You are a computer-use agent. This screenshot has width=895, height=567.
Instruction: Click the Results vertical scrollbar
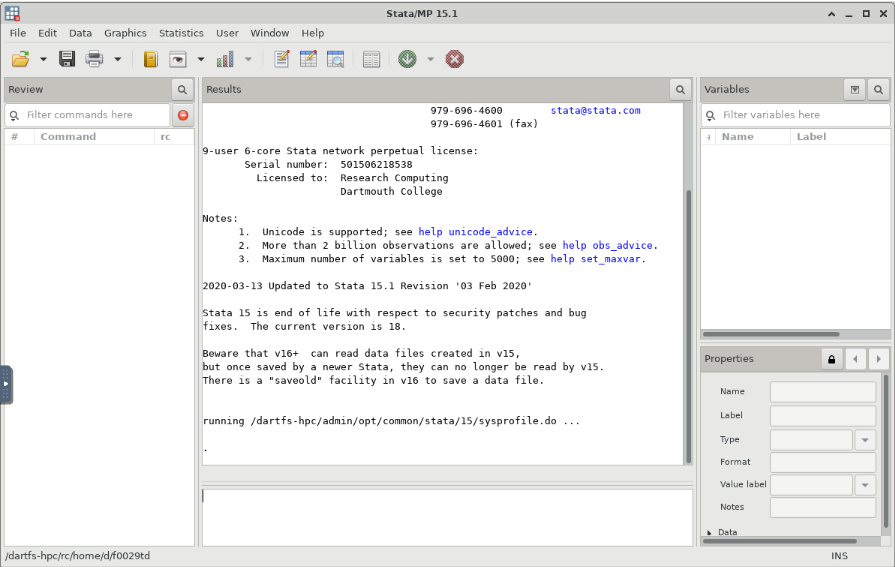688,327
